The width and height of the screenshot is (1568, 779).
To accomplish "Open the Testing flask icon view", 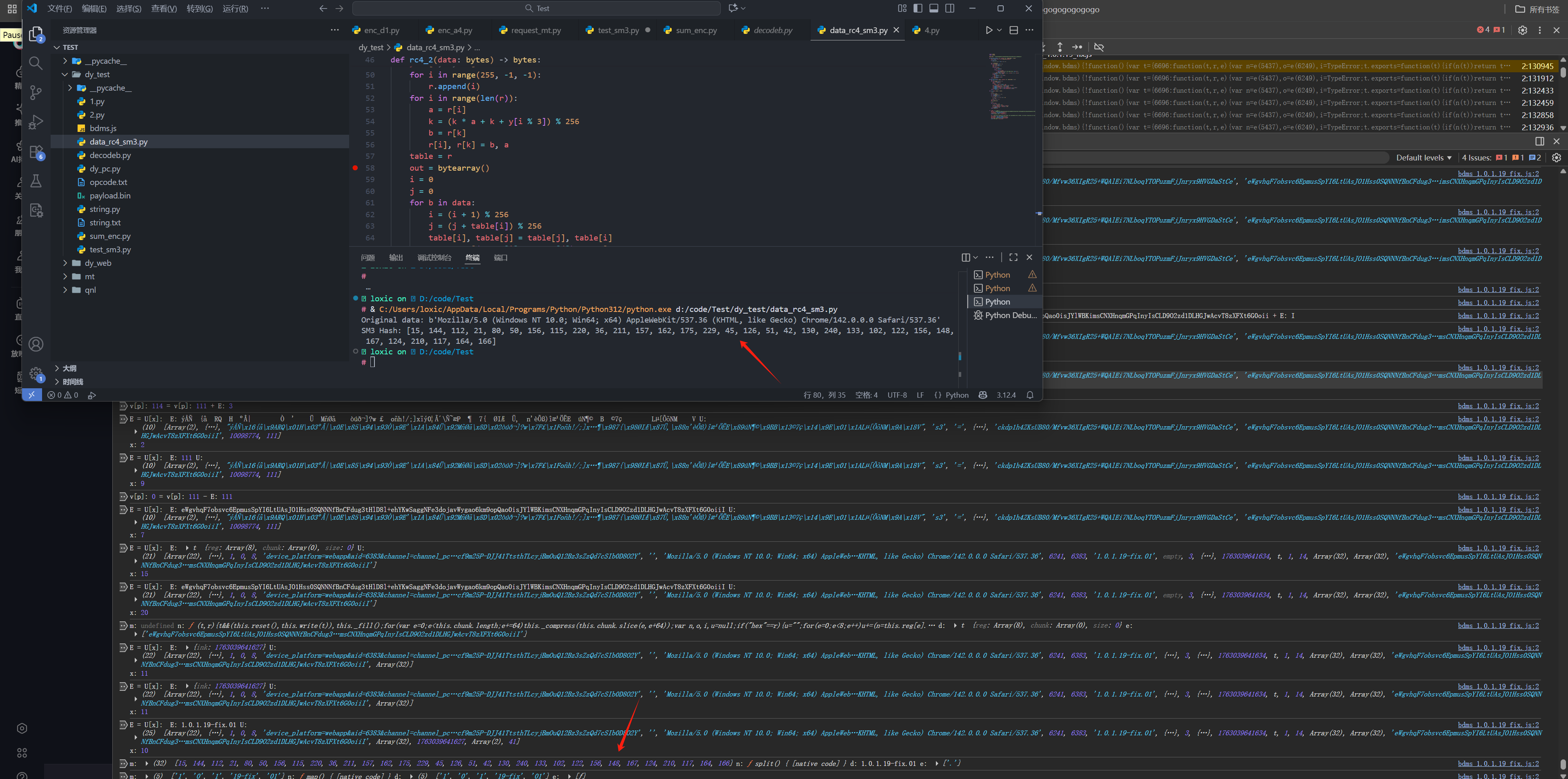I will (36, 181).
